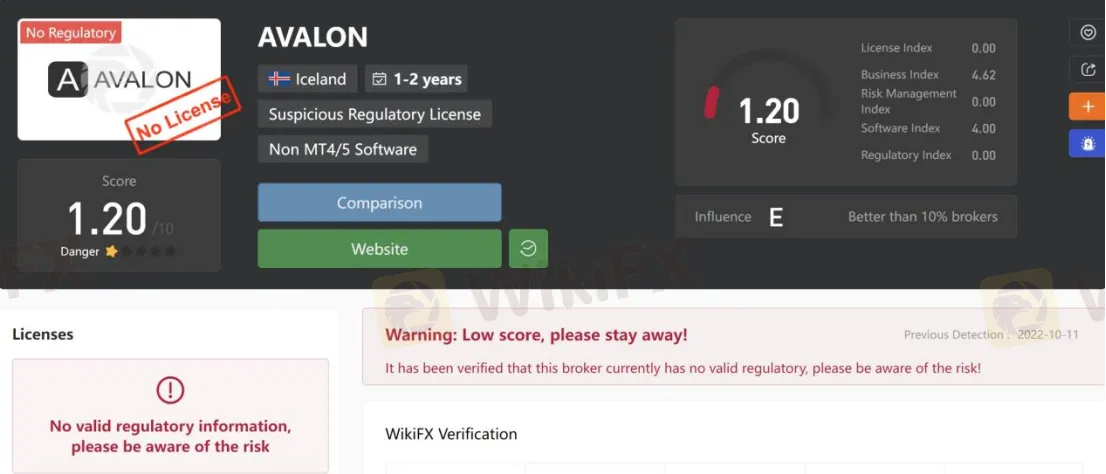Screen dimensions: 1106x474
Task: Click the exclamation warning icon under Licenses
Action: (170, 389)
